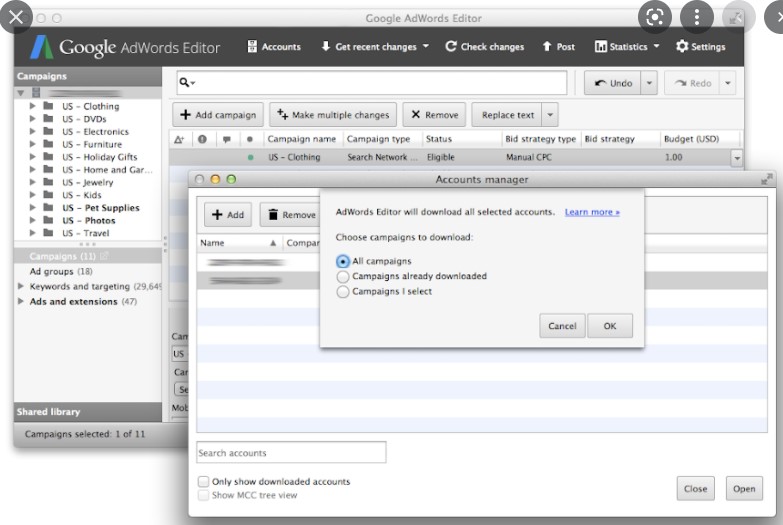The height and width of the screenshot is (525, 783).
Task: Select US - Jewelry campaign
Action: [x=87, y=182]
